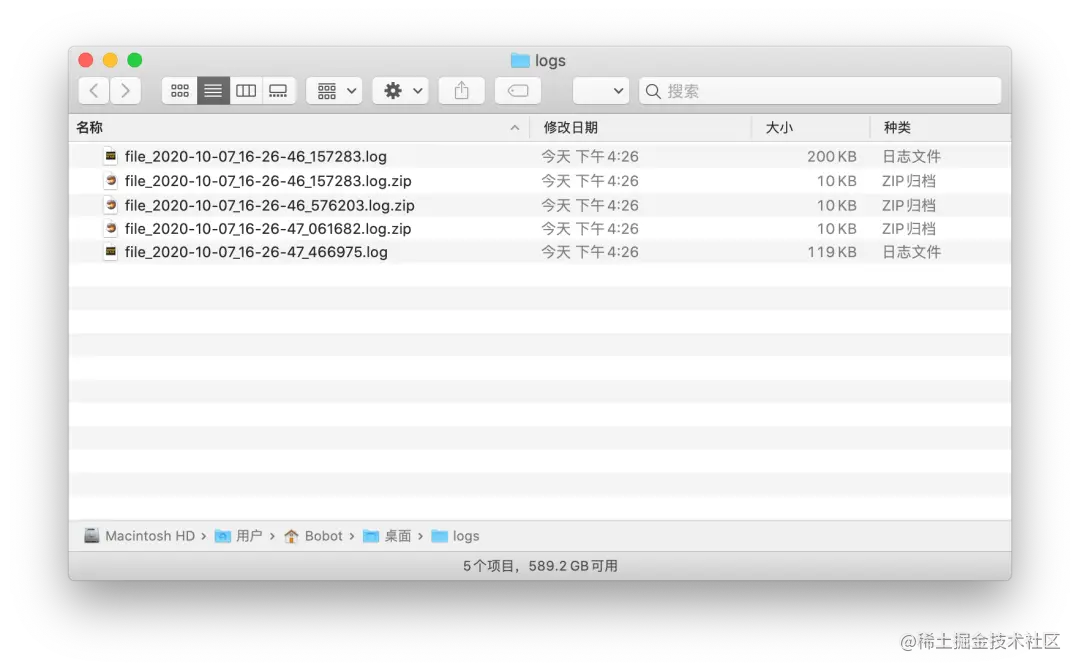Open the gear action menu
The width and height of the screenshot is (1080, 671).
click(401, 91)
